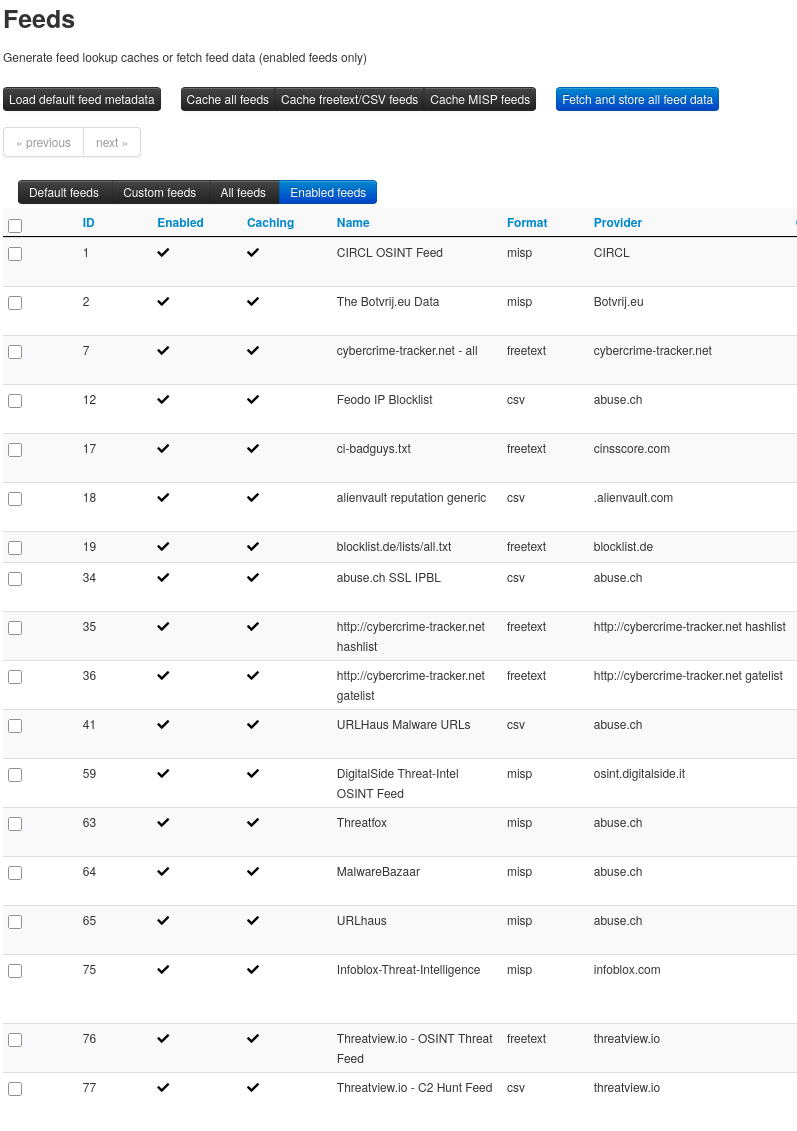The image size is (797, 1131).
Task: Tick the checkbox for Threatfox feed
Action: [x=15, y=824]
